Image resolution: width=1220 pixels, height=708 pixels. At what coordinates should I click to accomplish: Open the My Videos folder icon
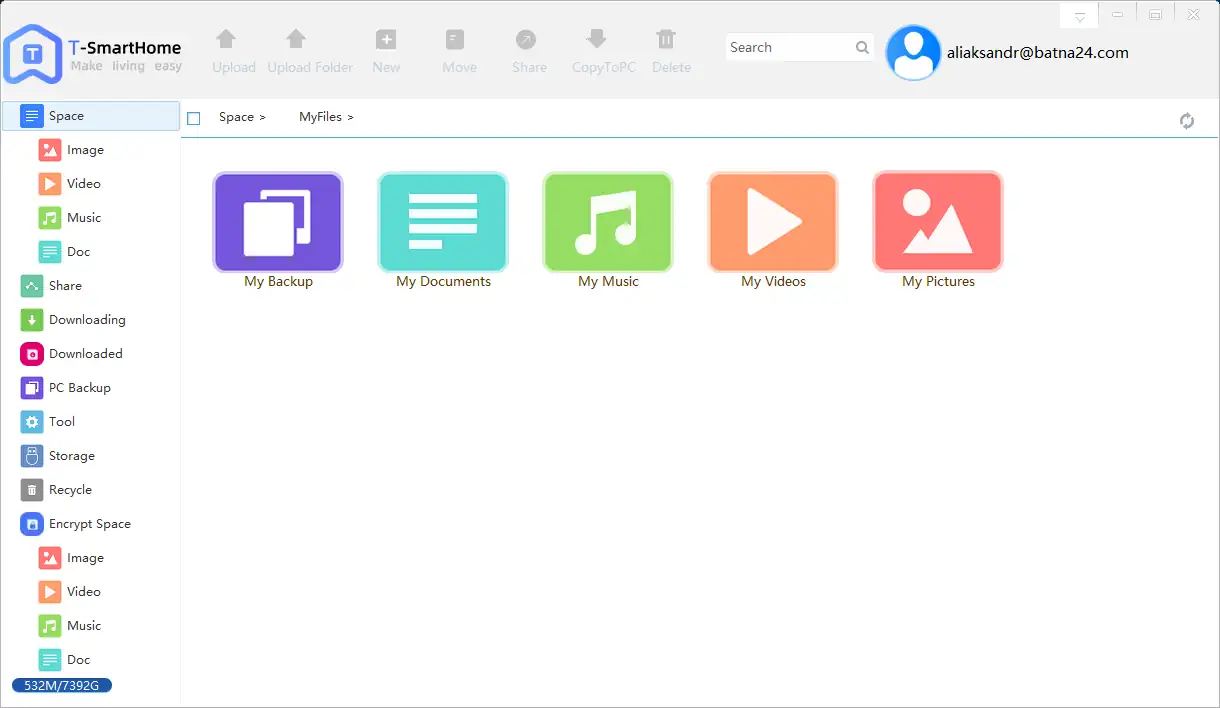pos(773,222)
